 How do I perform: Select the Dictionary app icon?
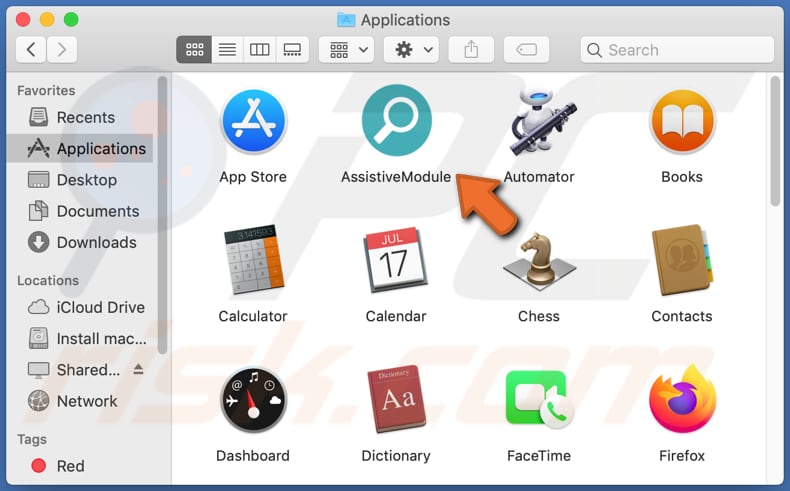click(x=397, y=399)
